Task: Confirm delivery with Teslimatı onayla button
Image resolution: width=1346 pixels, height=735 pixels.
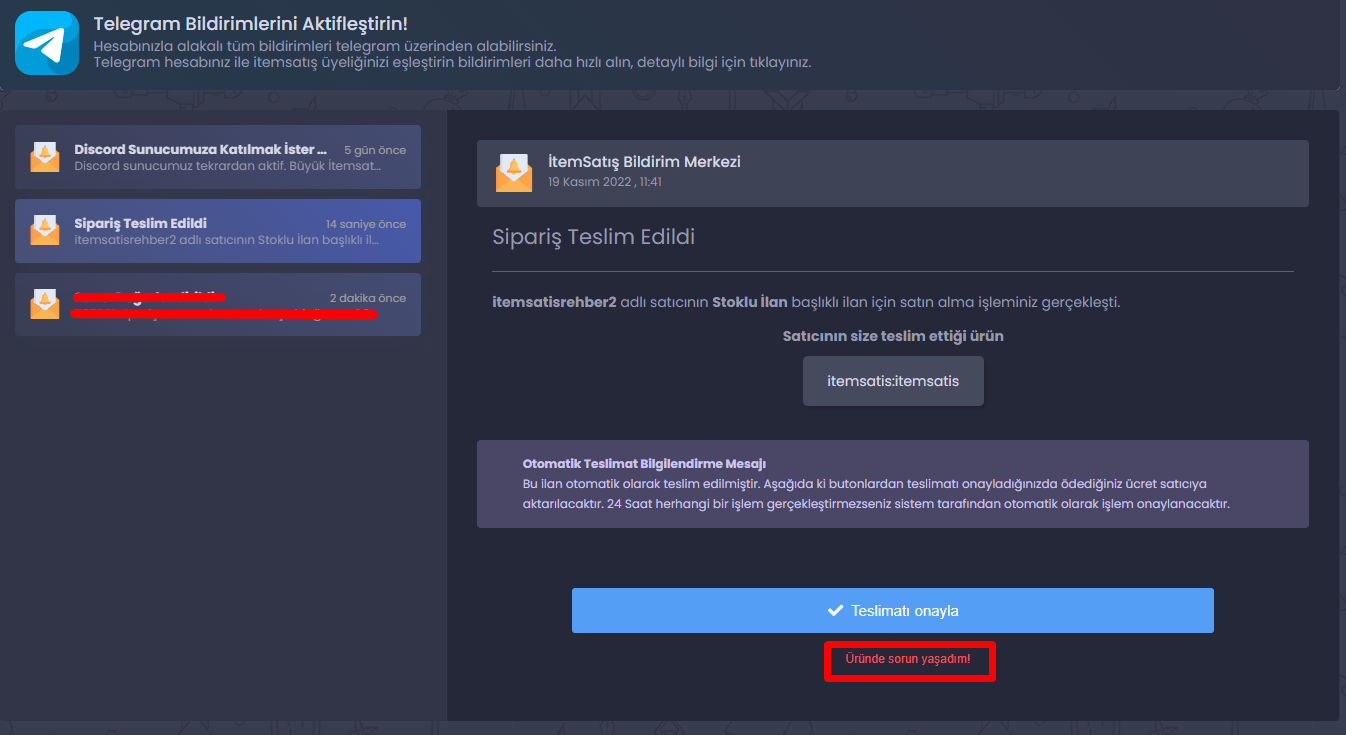Action: [x=893, y=610]
